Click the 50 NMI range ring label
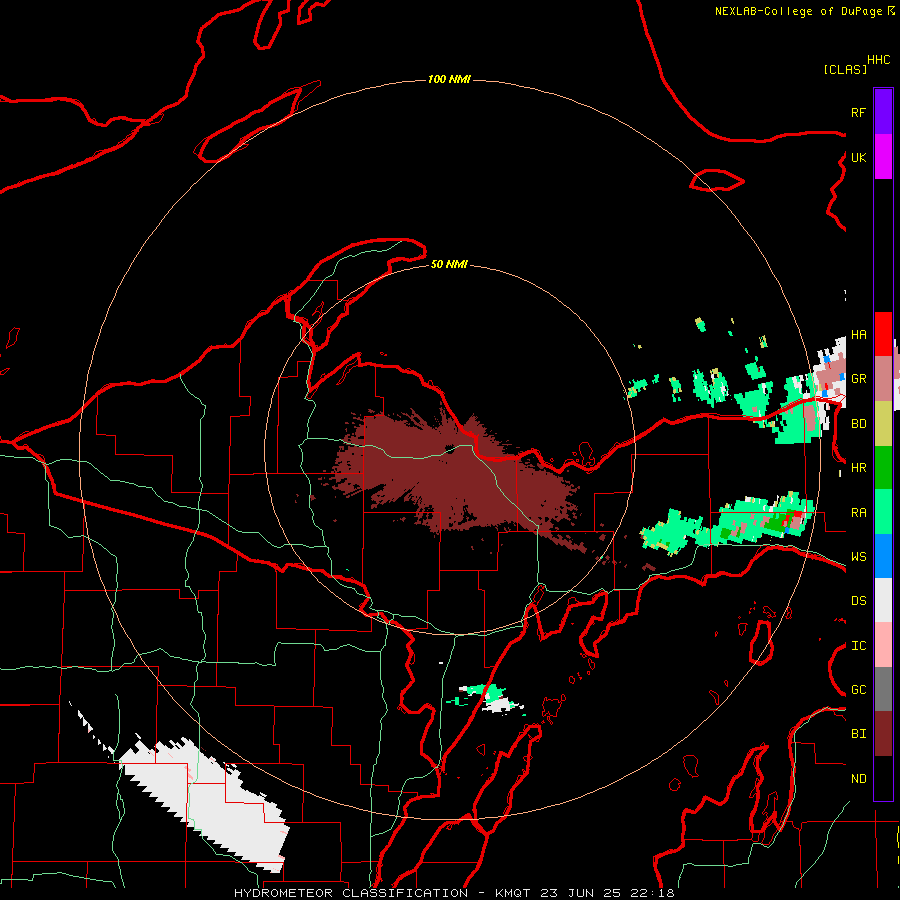 pyautogui.click(x=449, y=264)
